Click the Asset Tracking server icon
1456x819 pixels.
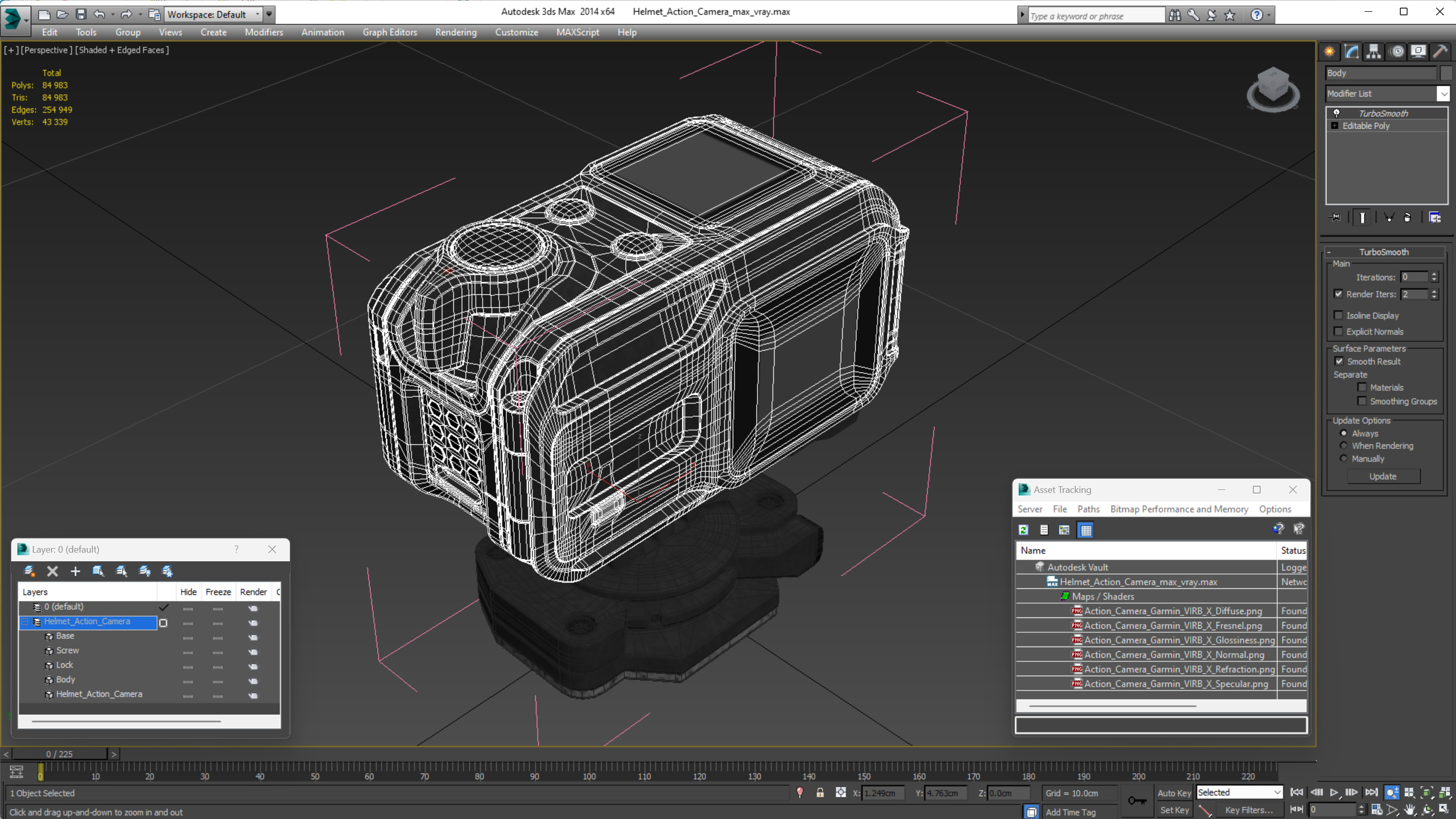(x=1030, y=509)
